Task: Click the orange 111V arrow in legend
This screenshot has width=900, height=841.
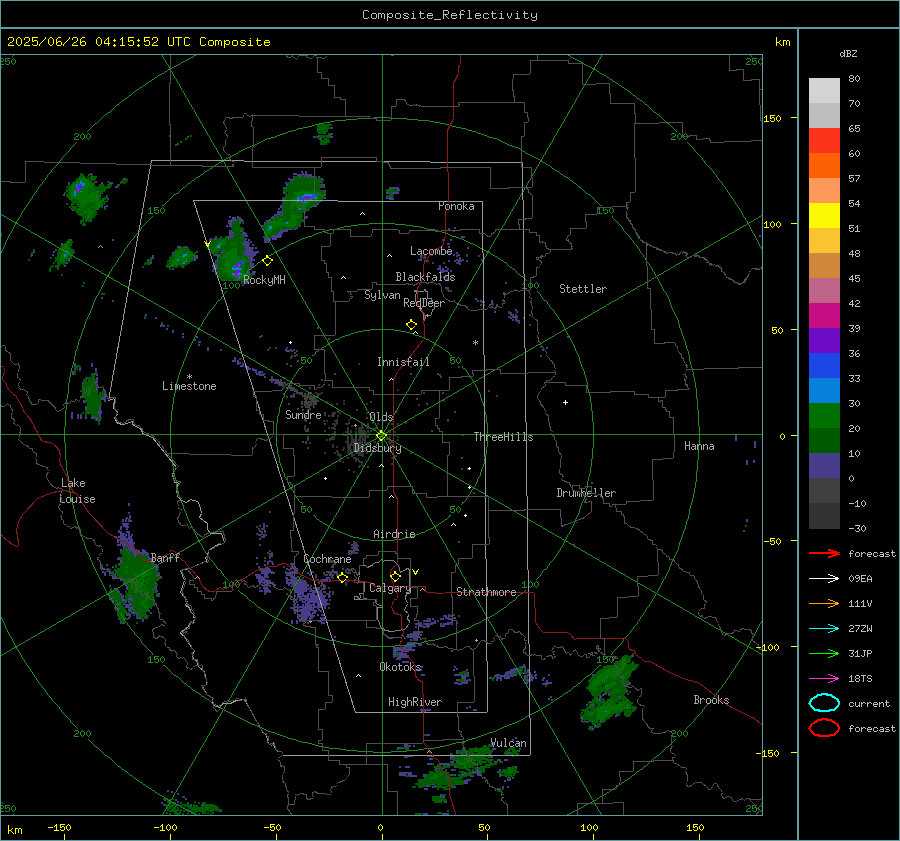Action: [x=824, y=603]
